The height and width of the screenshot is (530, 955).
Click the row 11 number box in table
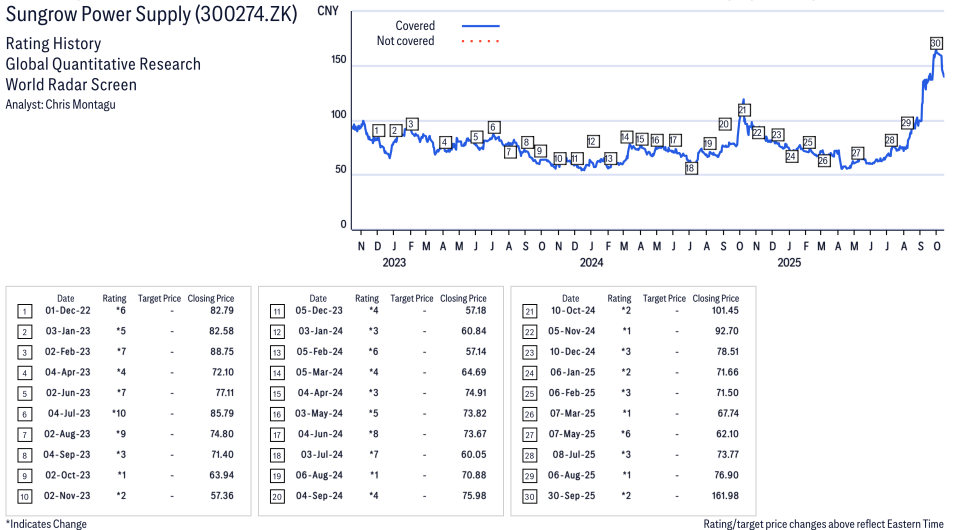tap(277, 311)
